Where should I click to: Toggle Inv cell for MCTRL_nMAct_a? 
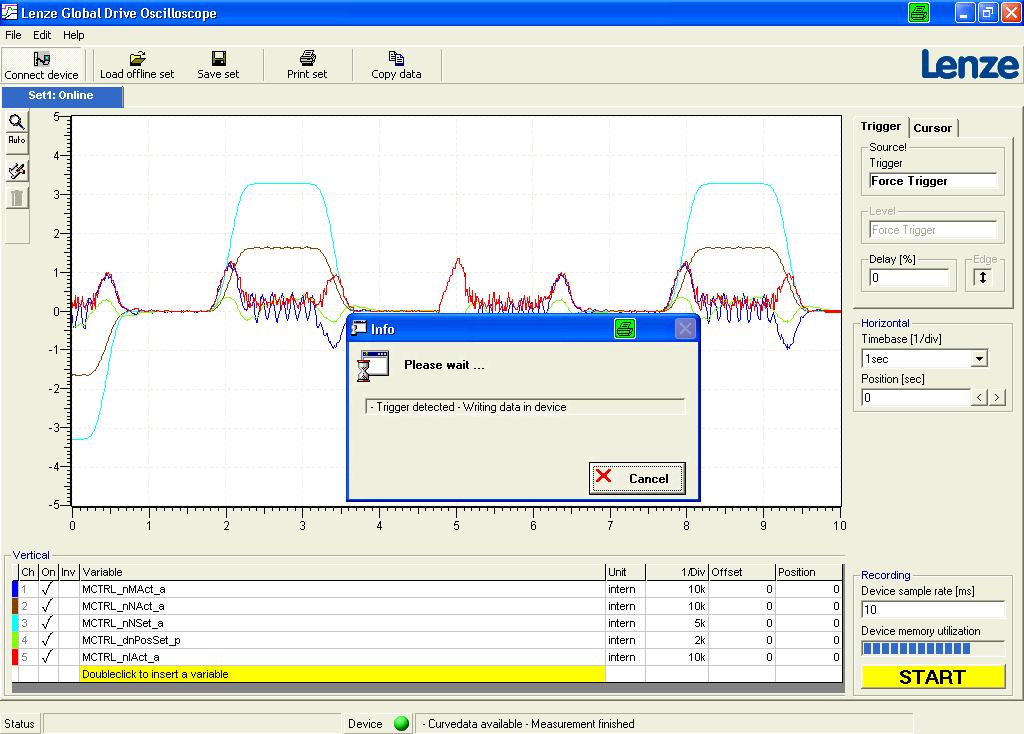click(x=69, y=589)
